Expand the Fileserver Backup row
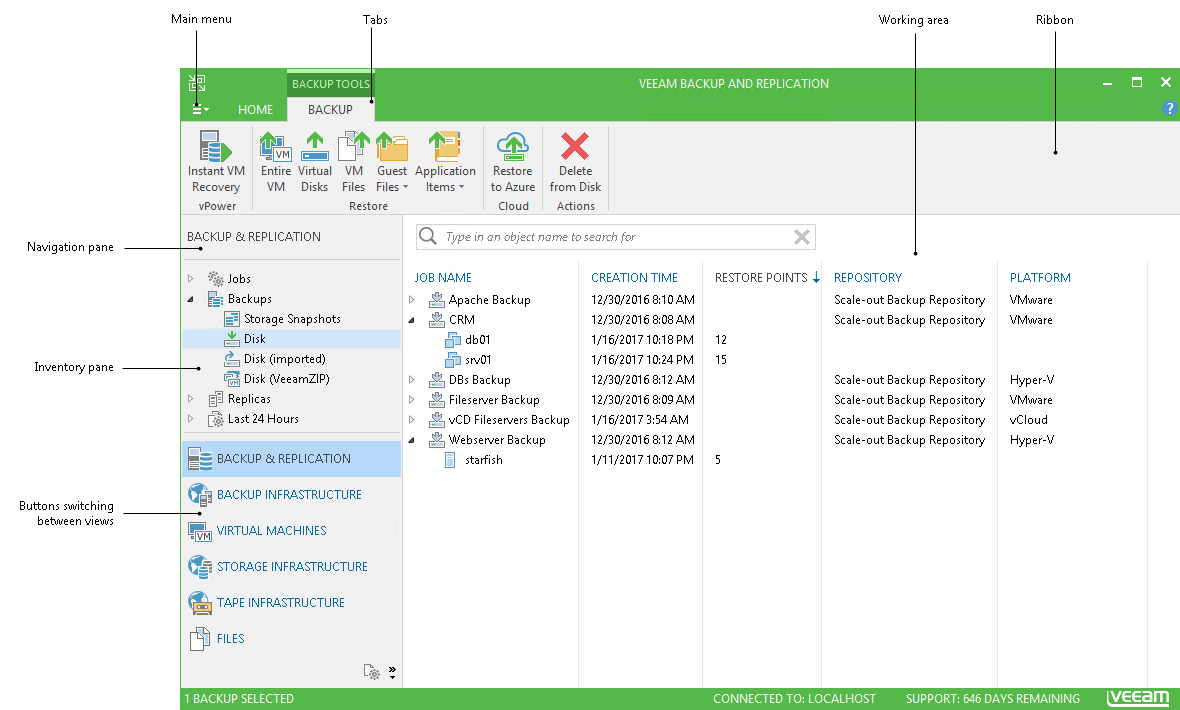Screen dimensions: 1180x710 412,400
